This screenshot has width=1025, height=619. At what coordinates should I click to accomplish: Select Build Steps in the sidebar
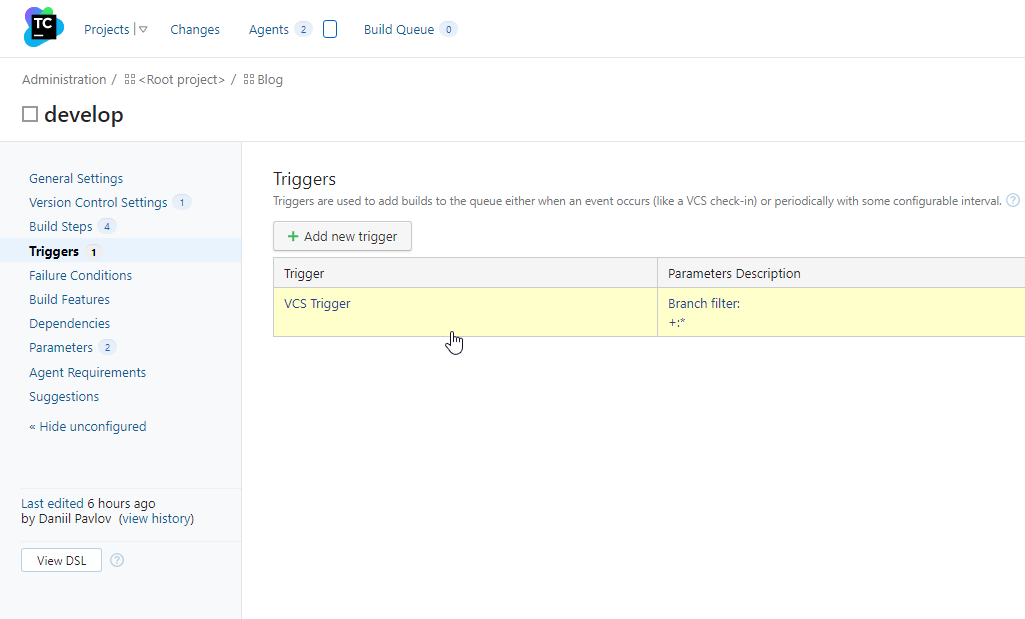[61, 227]
